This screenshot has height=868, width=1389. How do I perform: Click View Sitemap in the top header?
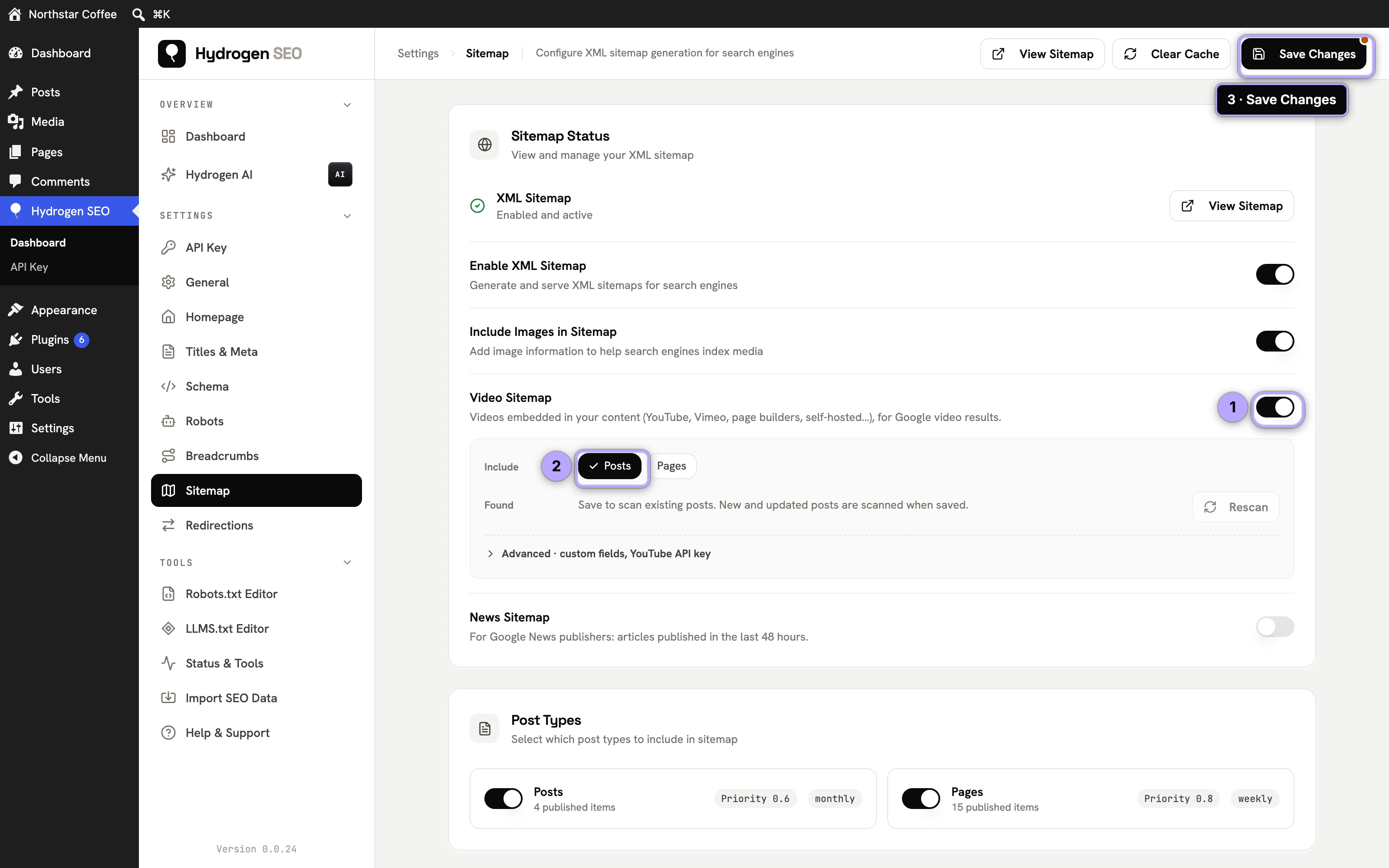coord(1042,54)
